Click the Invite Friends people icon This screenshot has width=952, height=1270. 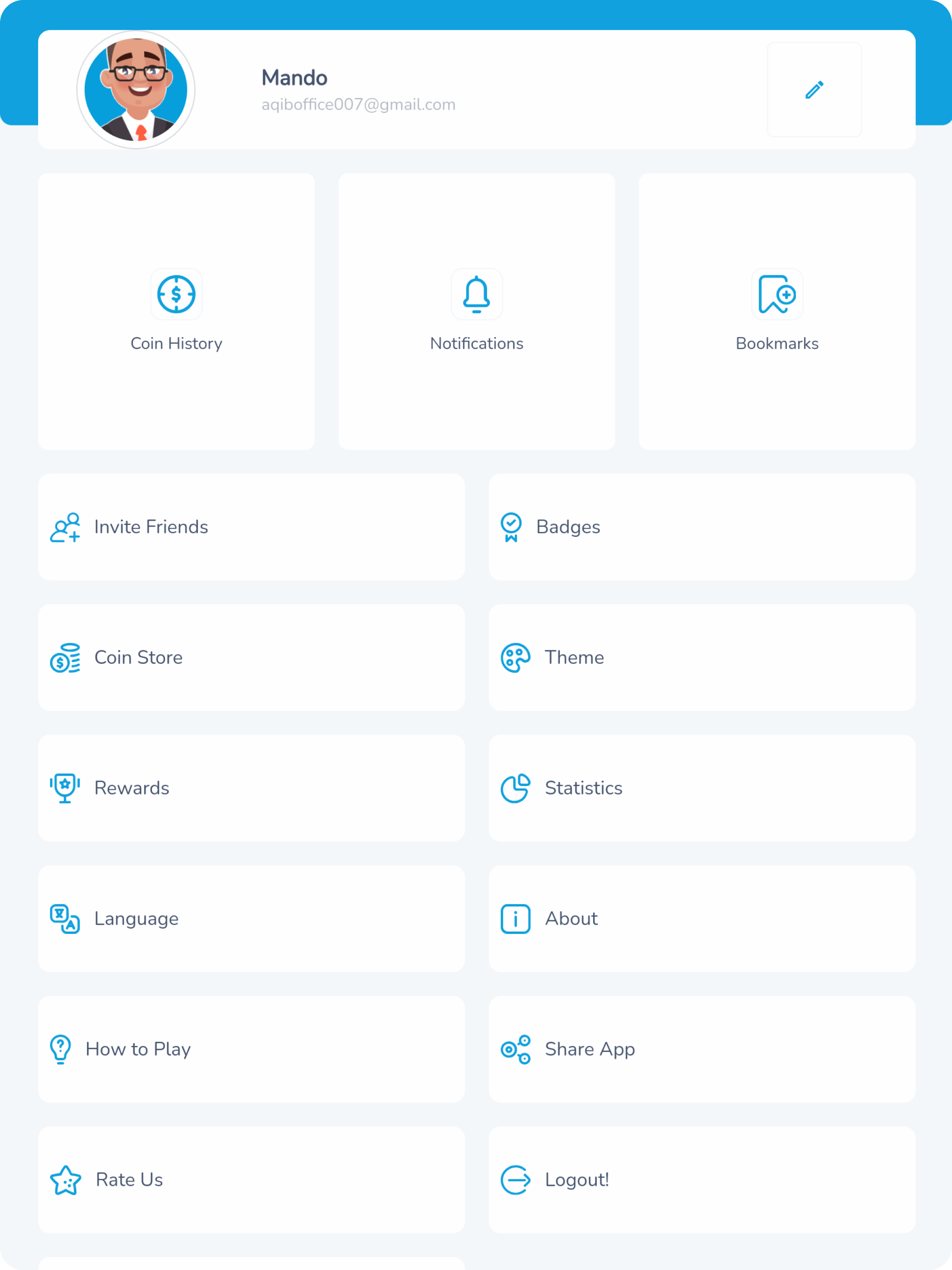click(65, 527)
